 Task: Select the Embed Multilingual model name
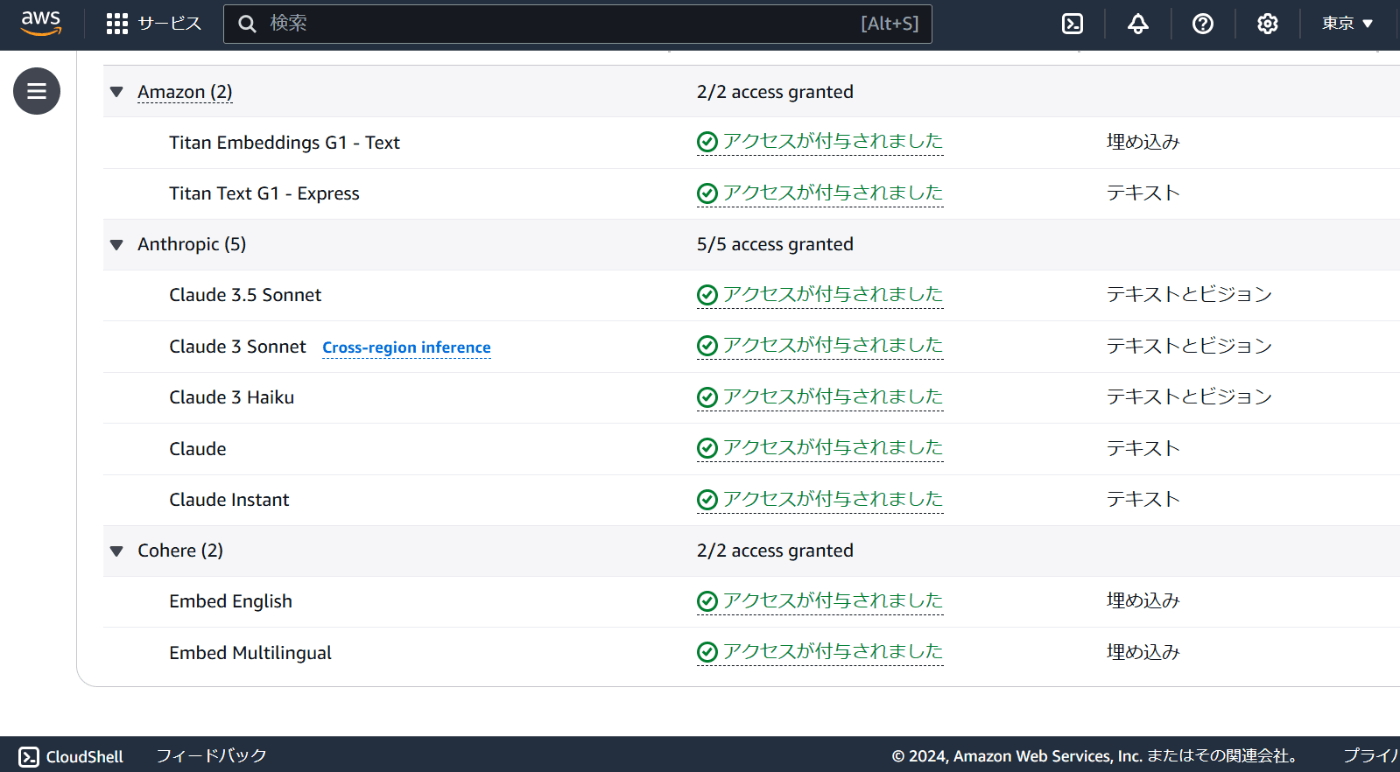click(250, 653)
